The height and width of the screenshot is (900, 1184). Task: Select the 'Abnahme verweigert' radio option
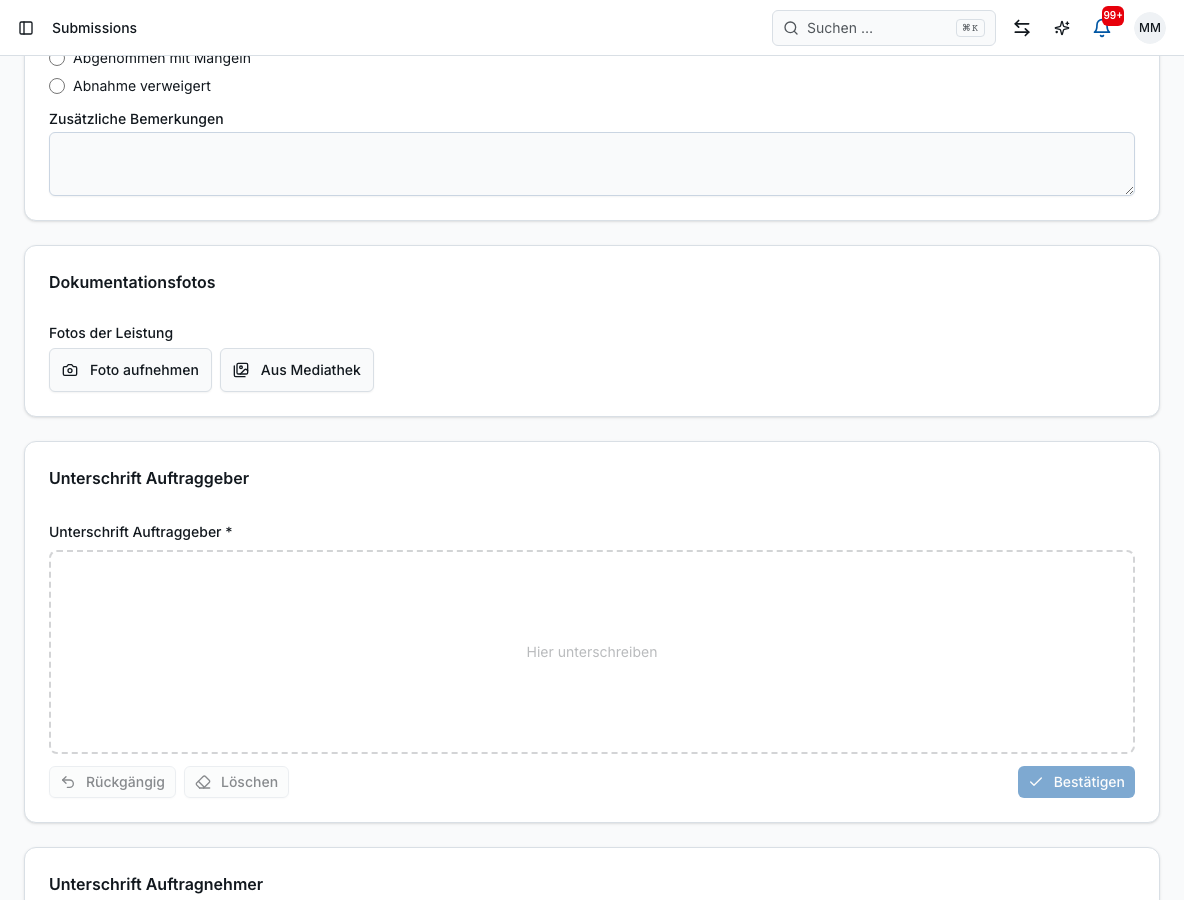pos(57,86)
